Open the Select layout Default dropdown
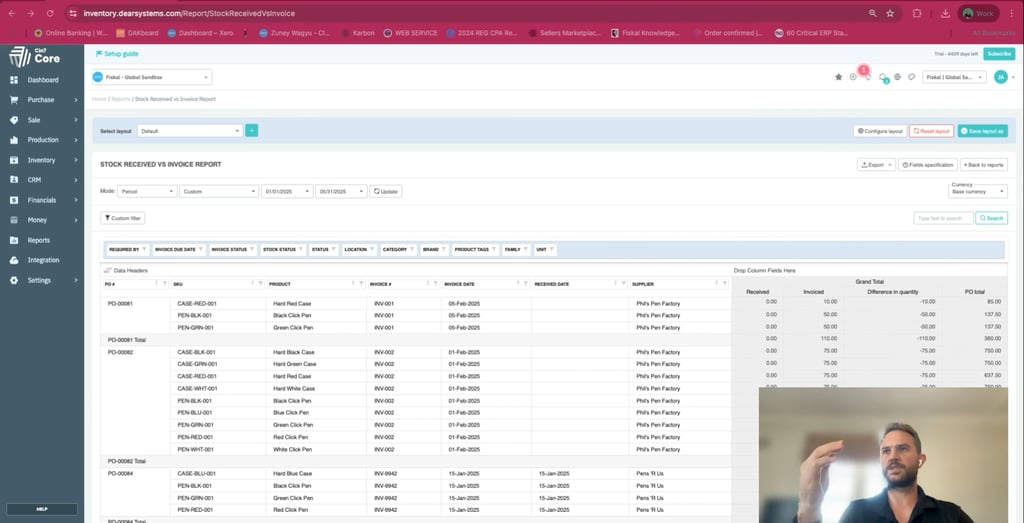1024x523 pixels. click(190, 131)
